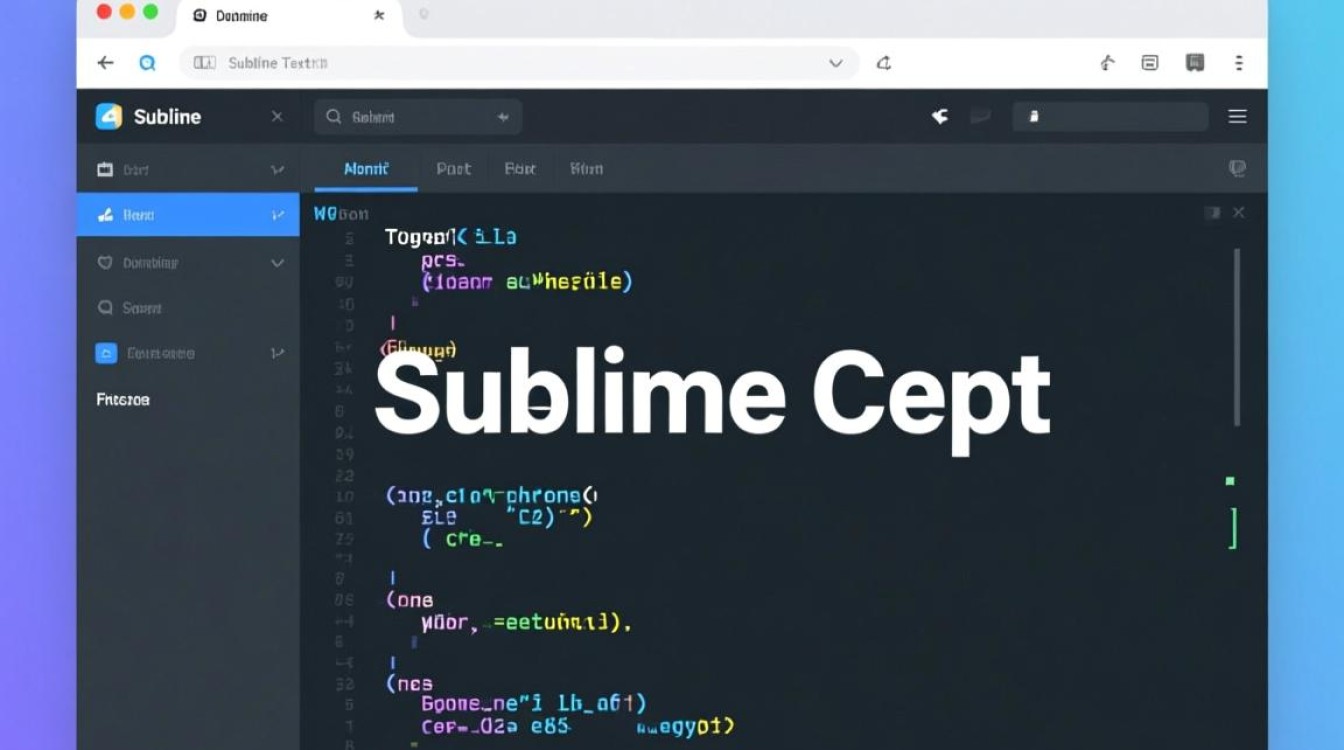
Task: Click the small green marker in editor gutter
Action: pyautogui.click(x=1230, y=481)
